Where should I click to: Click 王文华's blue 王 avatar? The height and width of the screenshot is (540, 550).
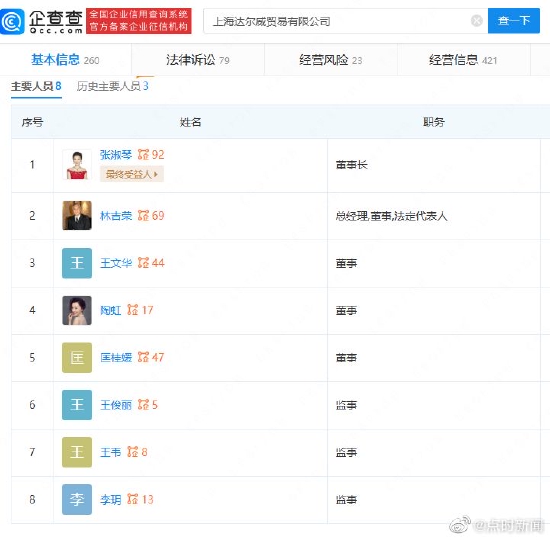77,263
